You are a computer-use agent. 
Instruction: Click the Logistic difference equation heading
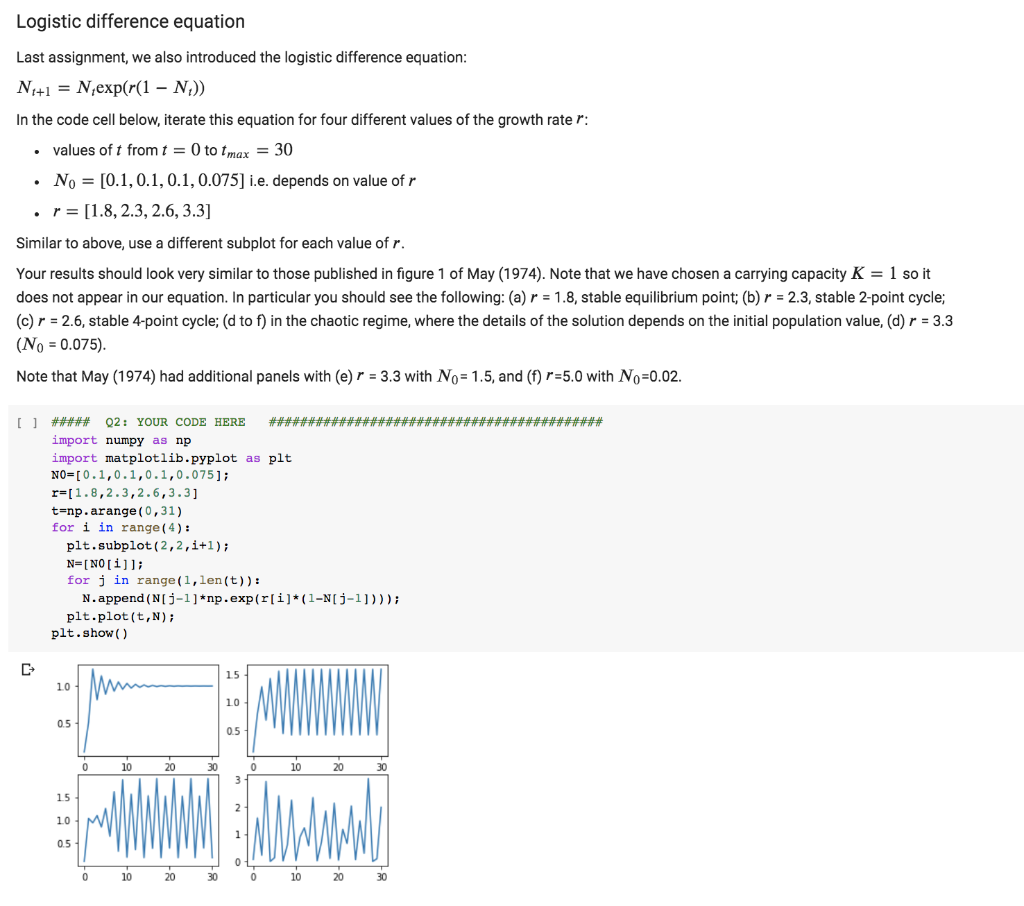click(x=130, y=21)
